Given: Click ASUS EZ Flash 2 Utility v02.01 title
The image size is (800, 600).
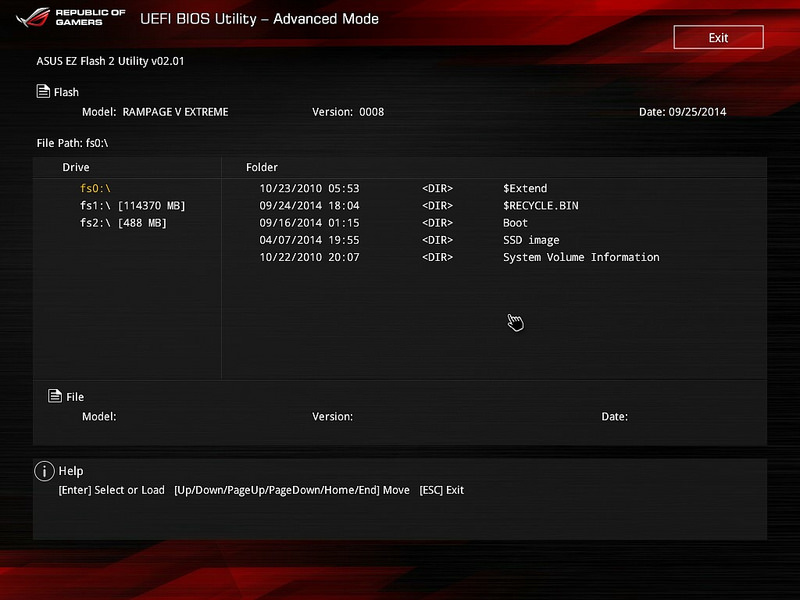Looking at the screenshot, I should [x=110, y=61].
